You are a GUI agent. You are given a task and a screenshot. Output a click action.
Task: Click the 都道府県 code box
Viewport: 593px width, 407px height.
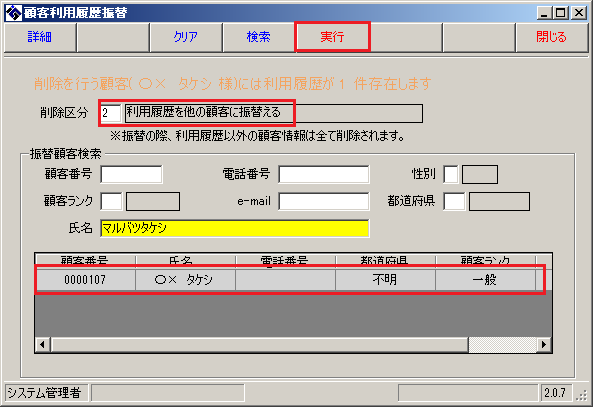click(x=454, y=201)
